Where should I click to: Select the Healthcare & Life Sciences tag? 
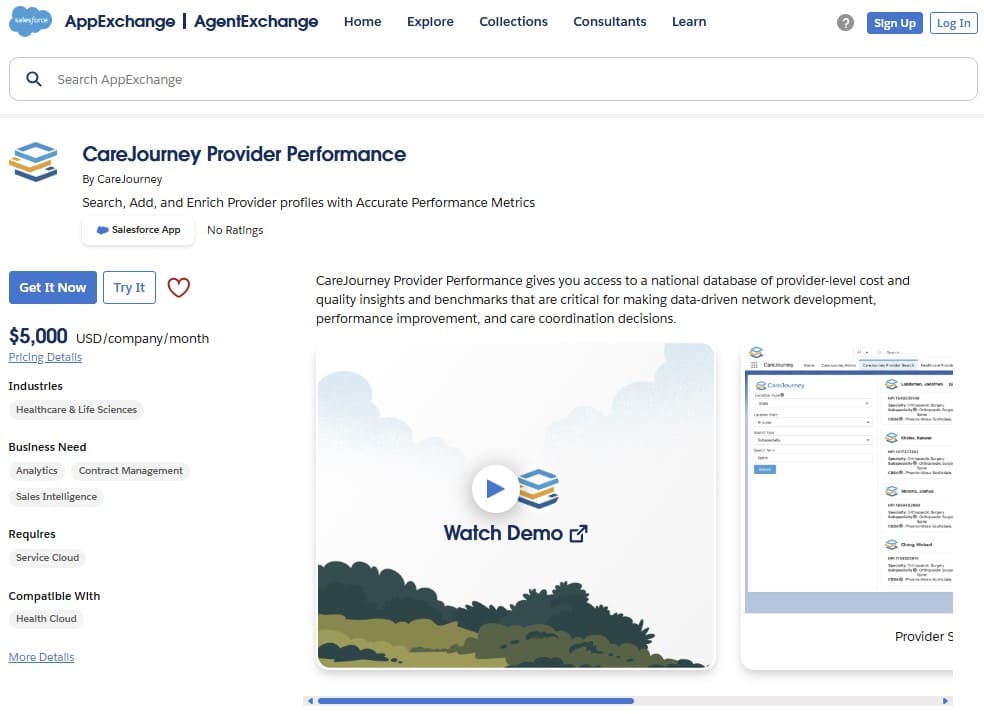(x=76, y=410)
